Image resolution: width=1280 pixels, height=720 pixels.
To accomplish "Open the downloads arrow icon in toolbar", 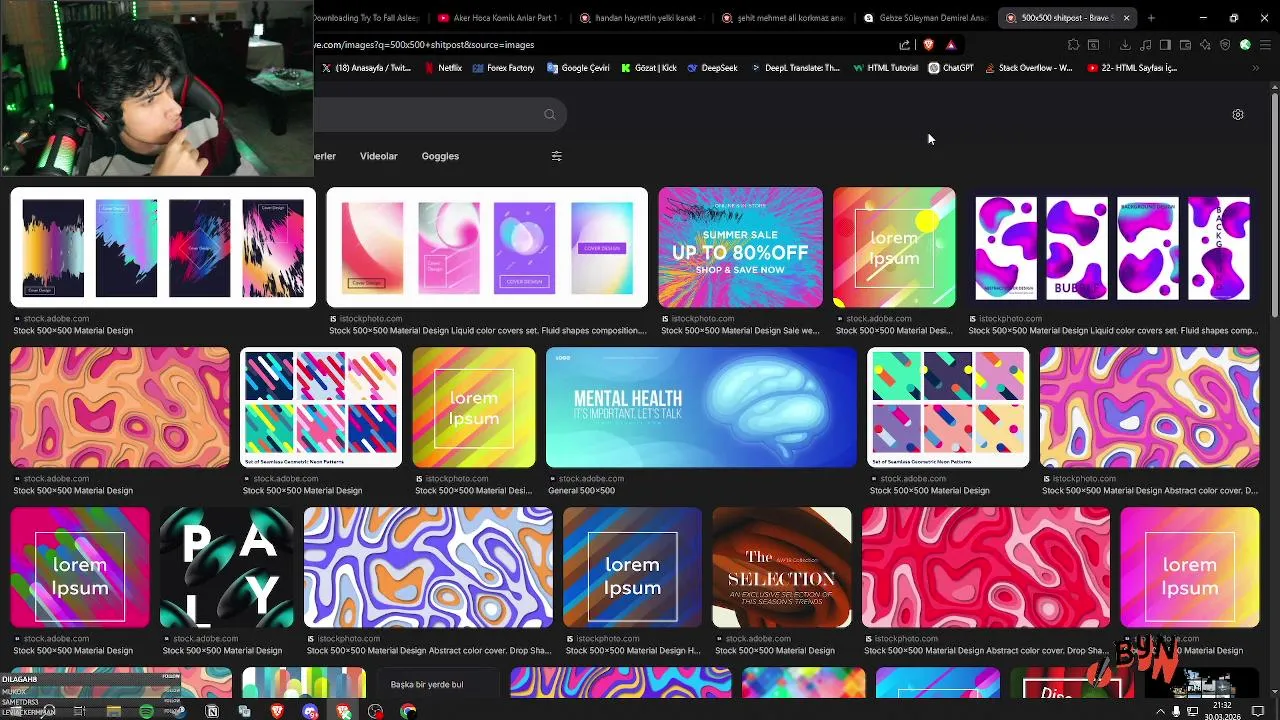I will pos(1125,45).
